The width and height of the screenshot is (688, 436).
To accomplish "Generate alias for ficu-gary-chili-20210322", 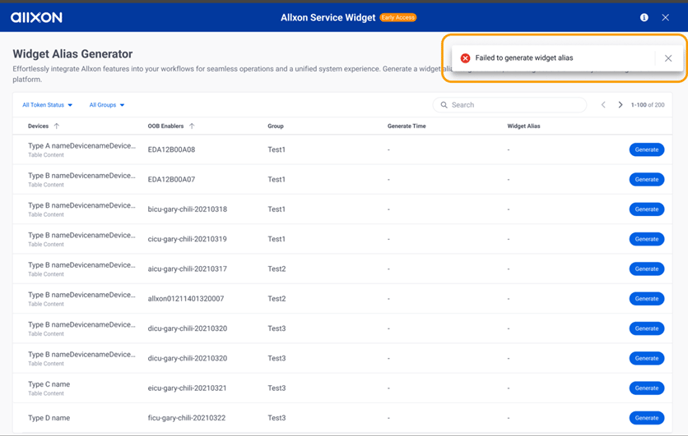I will click(x=647, y=418).
